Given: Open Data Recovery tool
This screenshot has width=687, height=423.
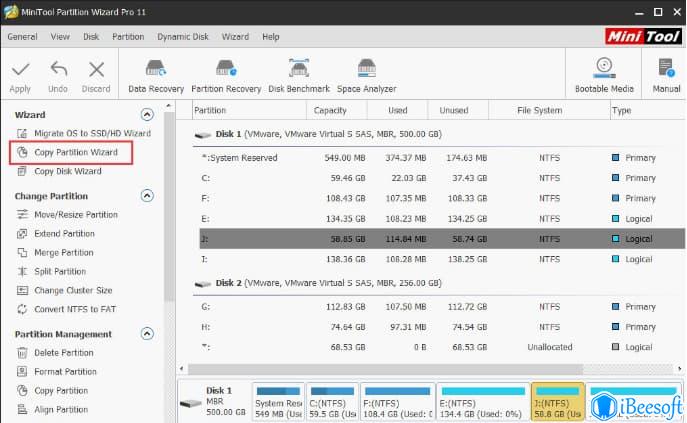Looking at the screenshot, I should [x=156, y=76].
